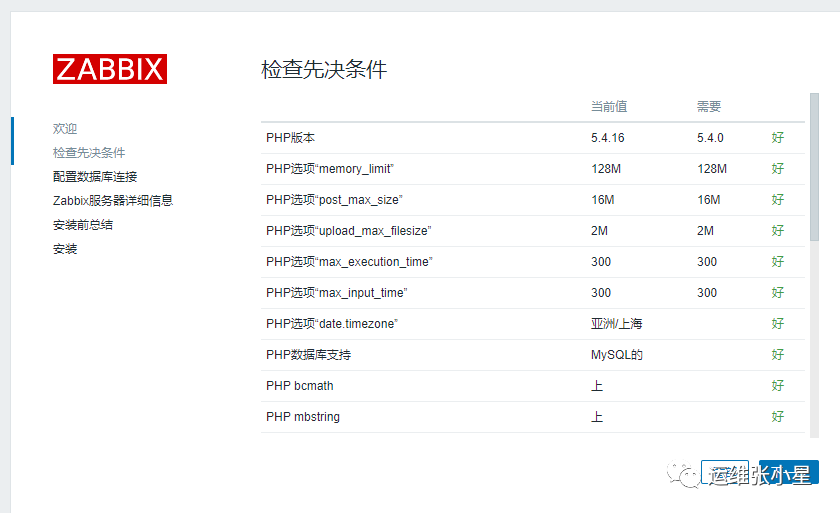Click current value 5.4.16
The width and height of the screenshot is (840, 513).
tap(608, 138)
